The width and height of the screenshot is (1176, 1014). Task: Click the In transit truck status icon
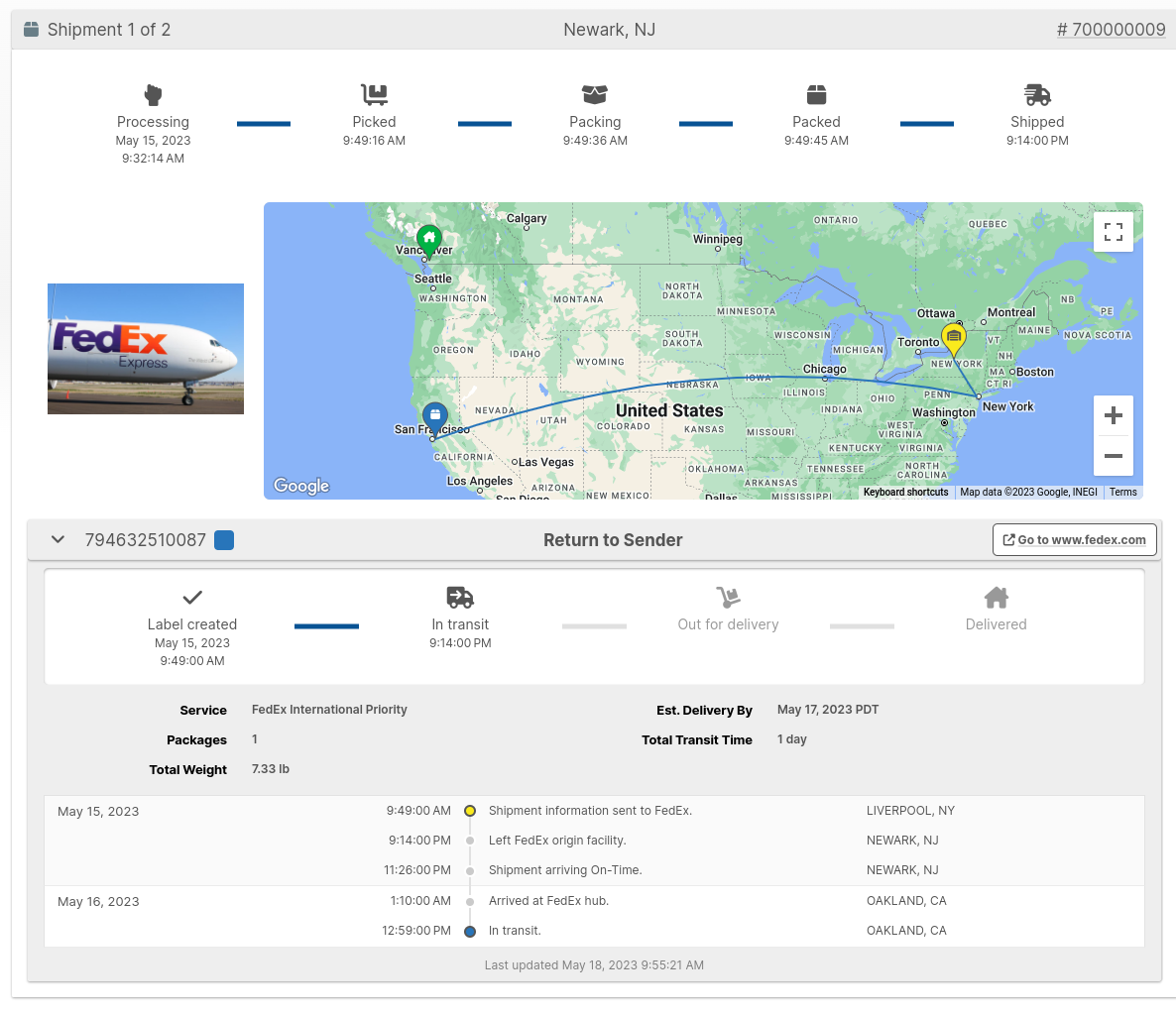(x=460, y=598)
